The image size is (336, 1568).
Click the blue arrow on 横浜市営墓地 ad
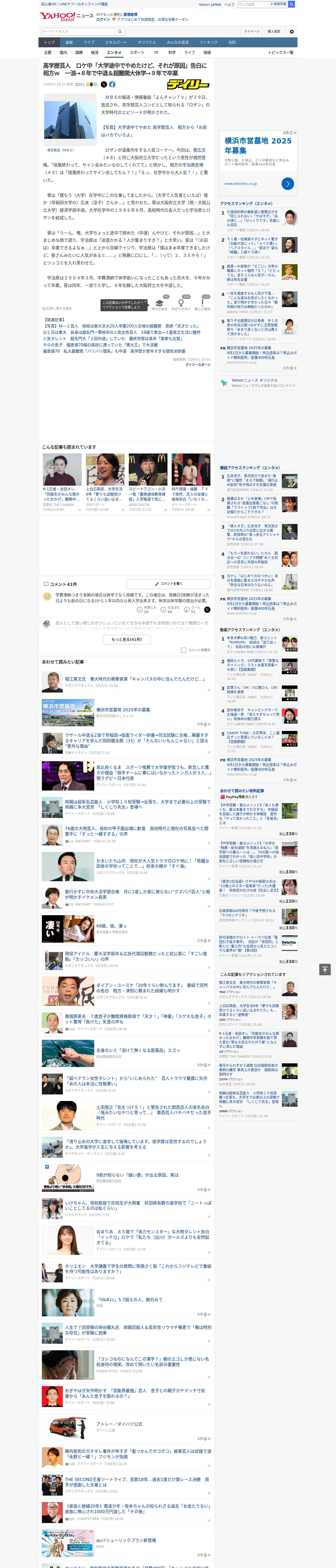click(x=288, y=183)
